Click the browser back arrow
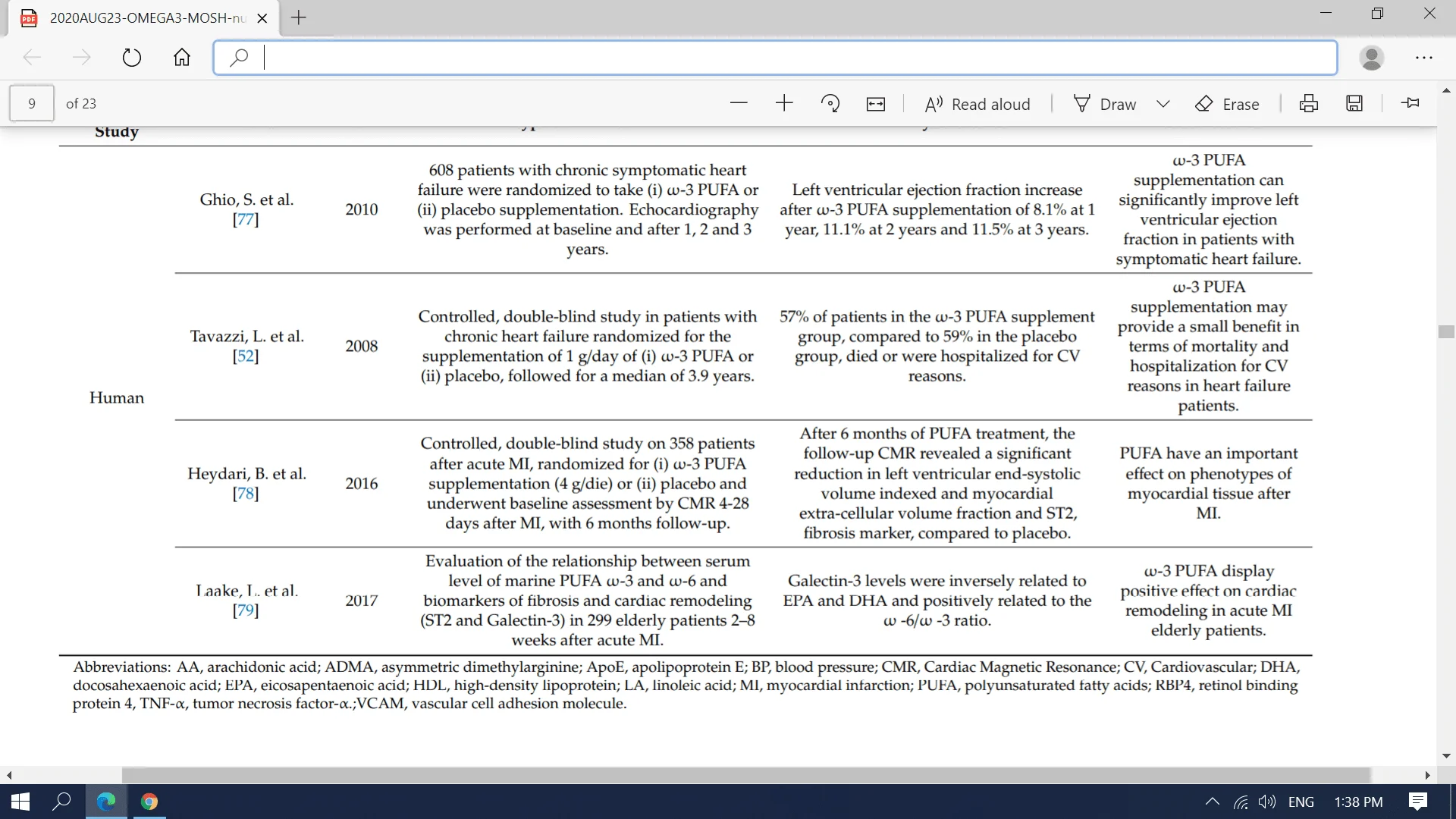Viewport: 1456px width, 819px height. click(x=32, y=58)
